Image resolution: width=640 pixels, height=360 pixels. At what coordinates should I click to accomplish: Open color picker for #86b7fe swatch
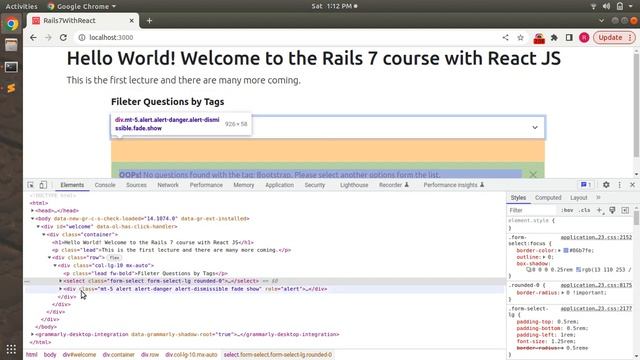click(566, 250)
